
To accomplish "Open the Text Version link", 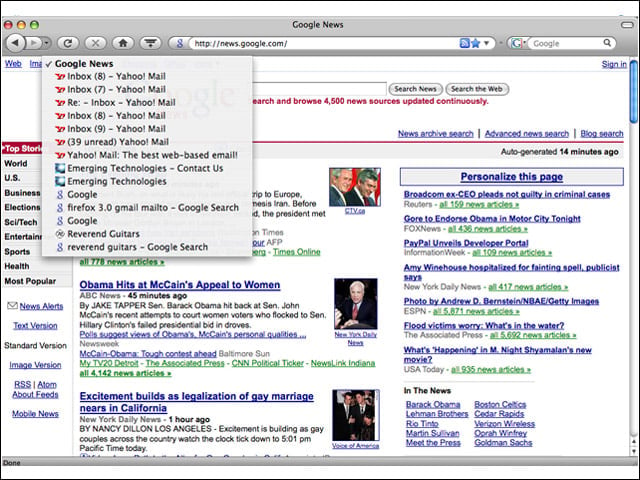I will click(35, 326).
